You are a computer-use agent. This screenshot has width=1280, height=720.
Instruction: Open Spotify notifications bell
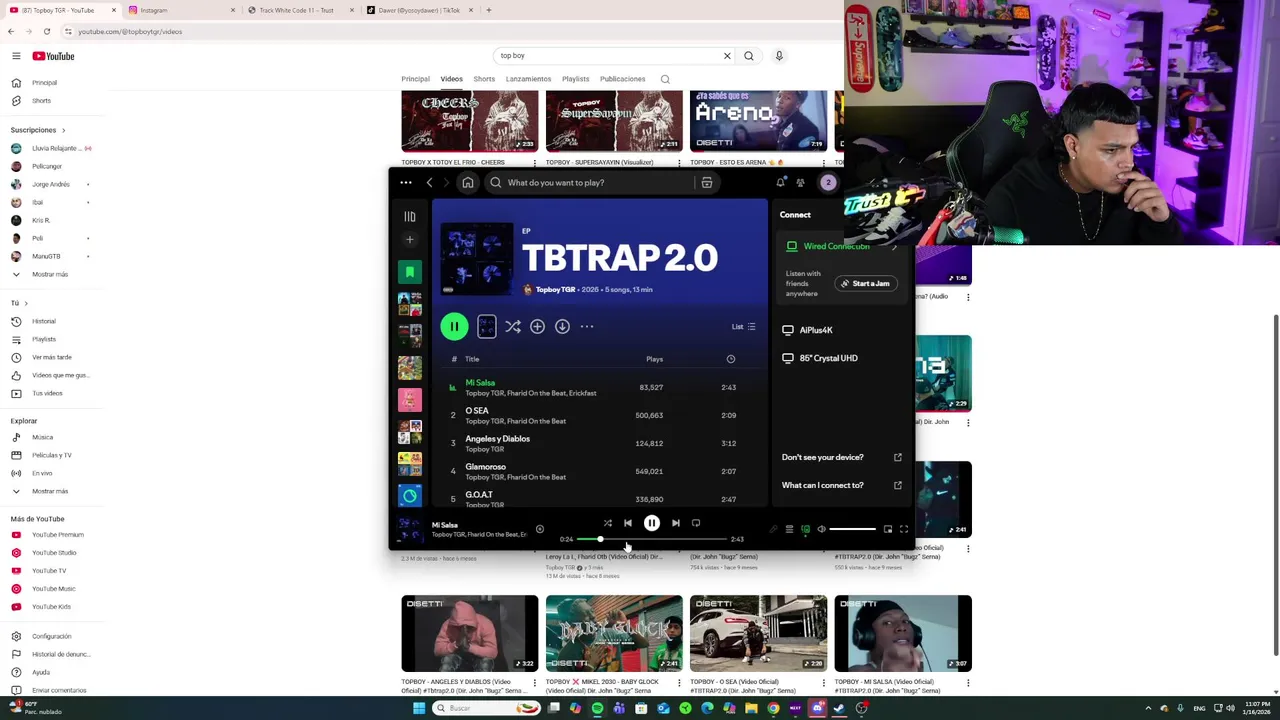(x=780, y=182)
